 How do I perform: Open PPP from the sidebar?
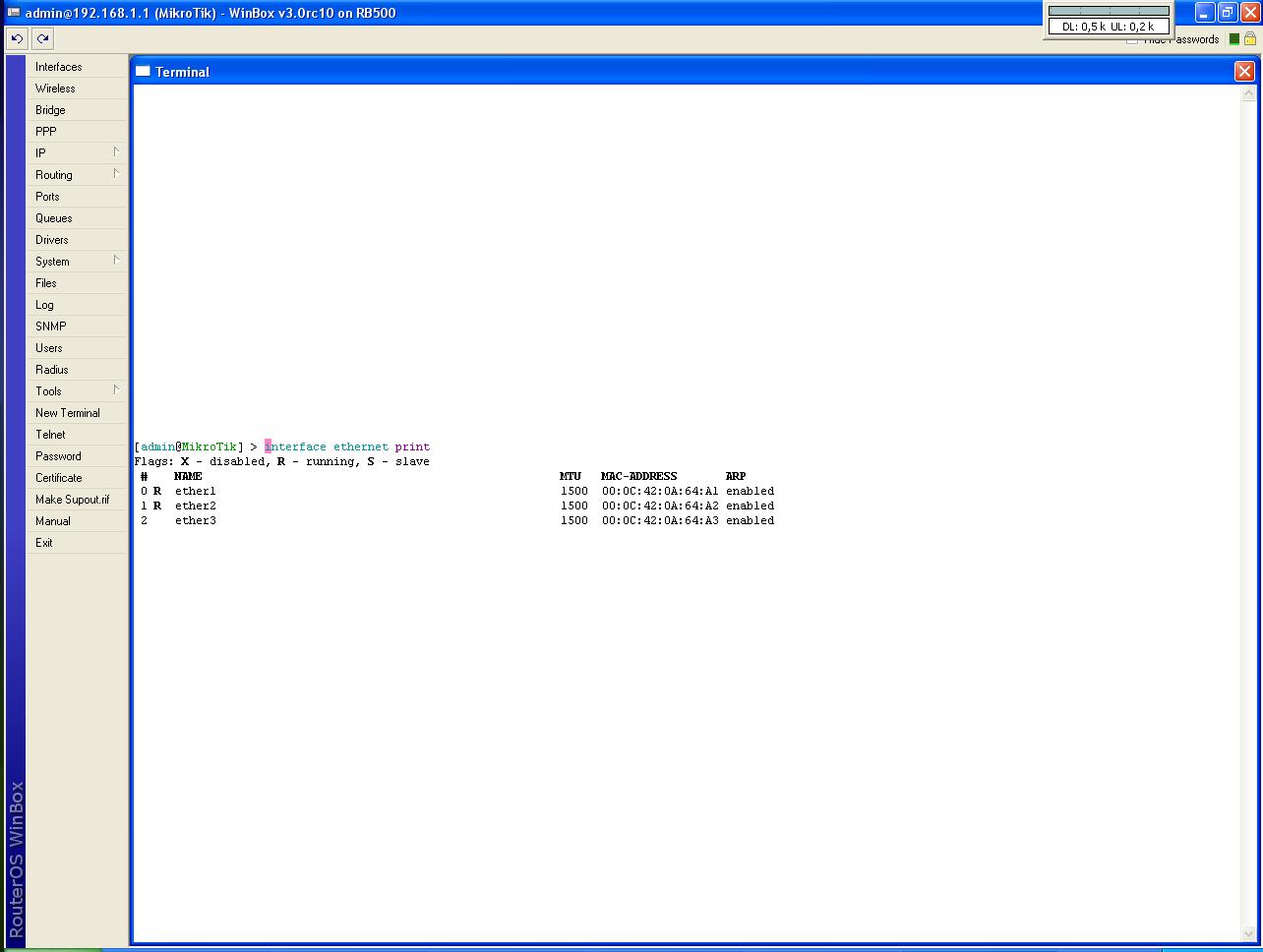(x=77, y=132)
